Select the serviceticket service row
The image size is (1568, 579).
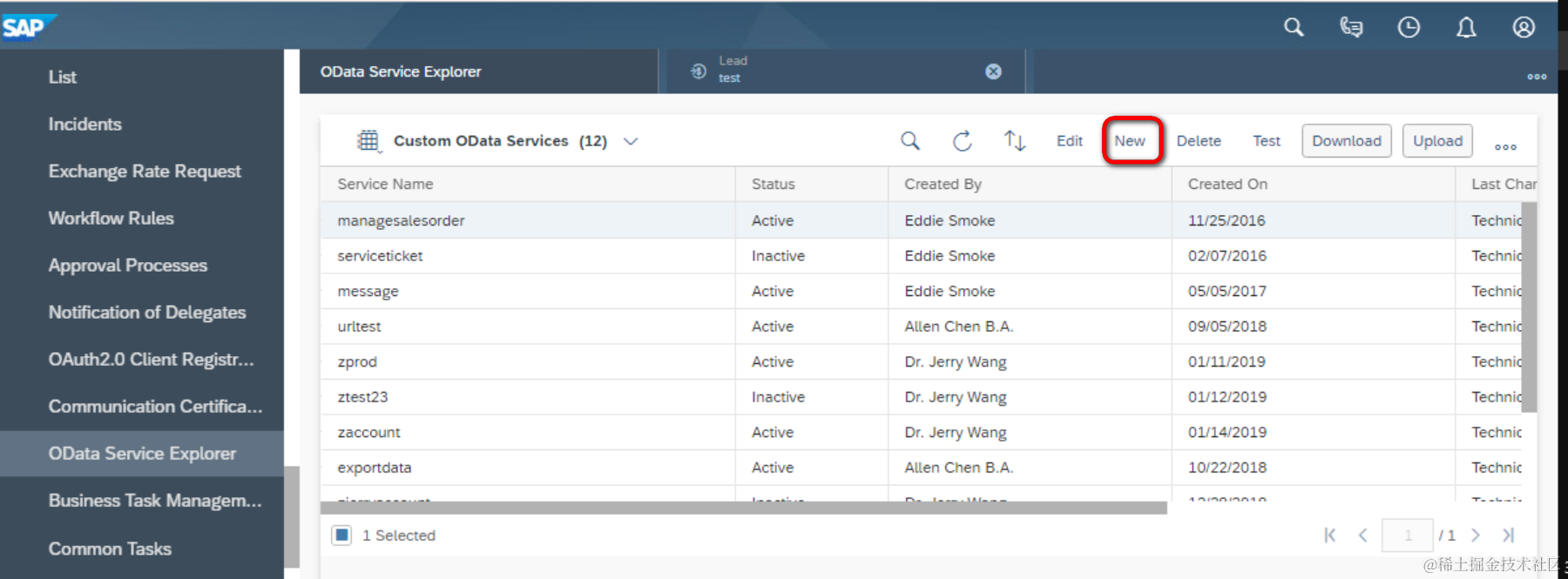click(921, 255)
